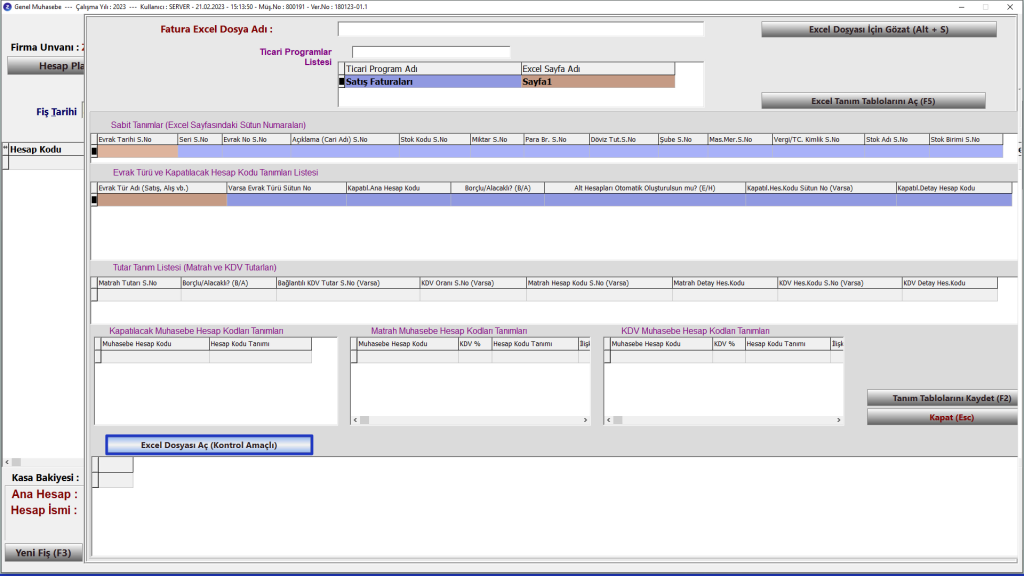
Task: Open Excel Tanım Tablolarını Aç (F5)
Action: tap(873, 101)
